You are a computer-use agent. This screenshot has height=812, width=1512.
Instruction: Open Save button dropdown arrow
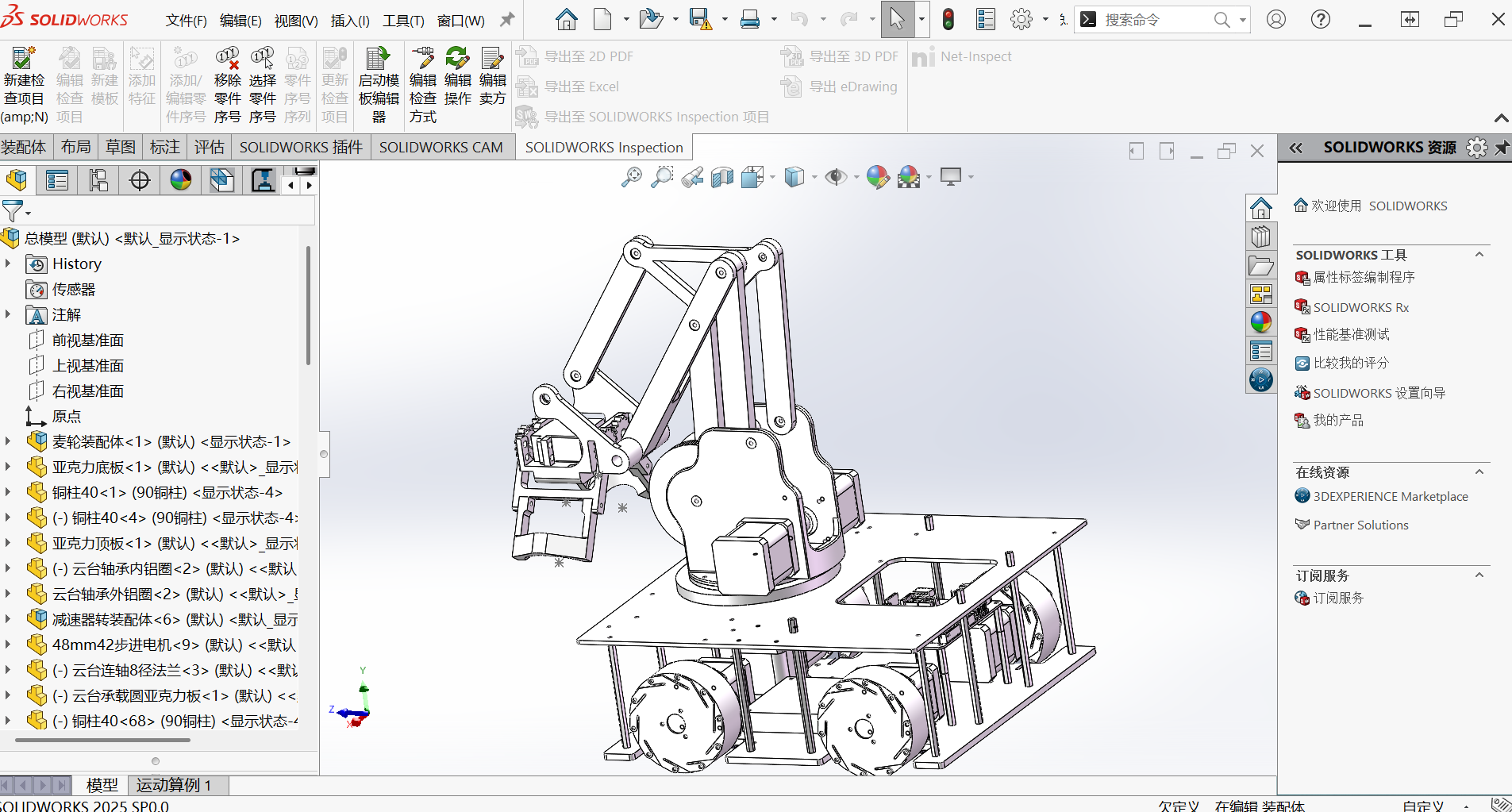[x=724, y=20]
